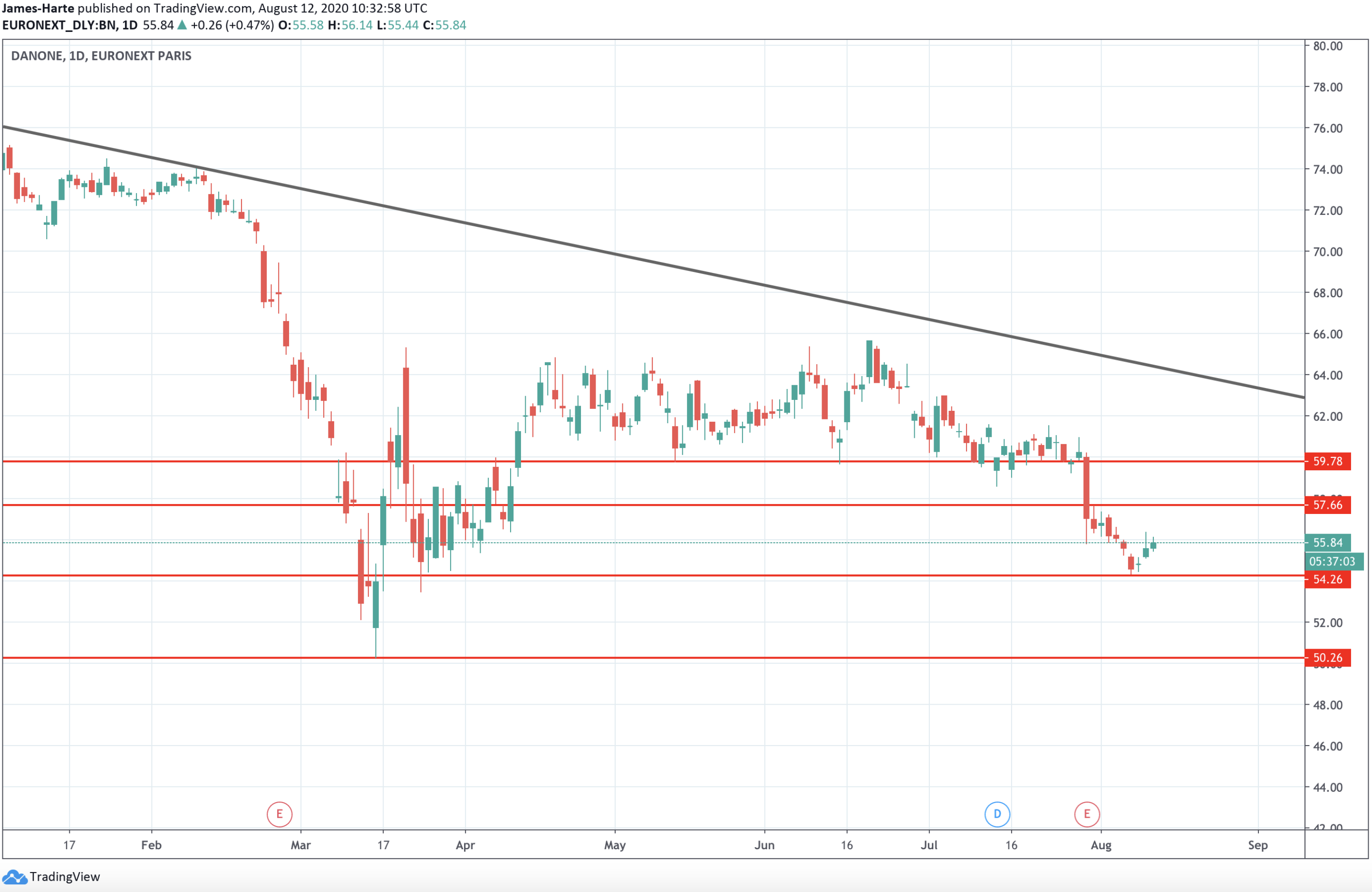
Task: Click the James-Harte author name link
Action: coord(39,8)
